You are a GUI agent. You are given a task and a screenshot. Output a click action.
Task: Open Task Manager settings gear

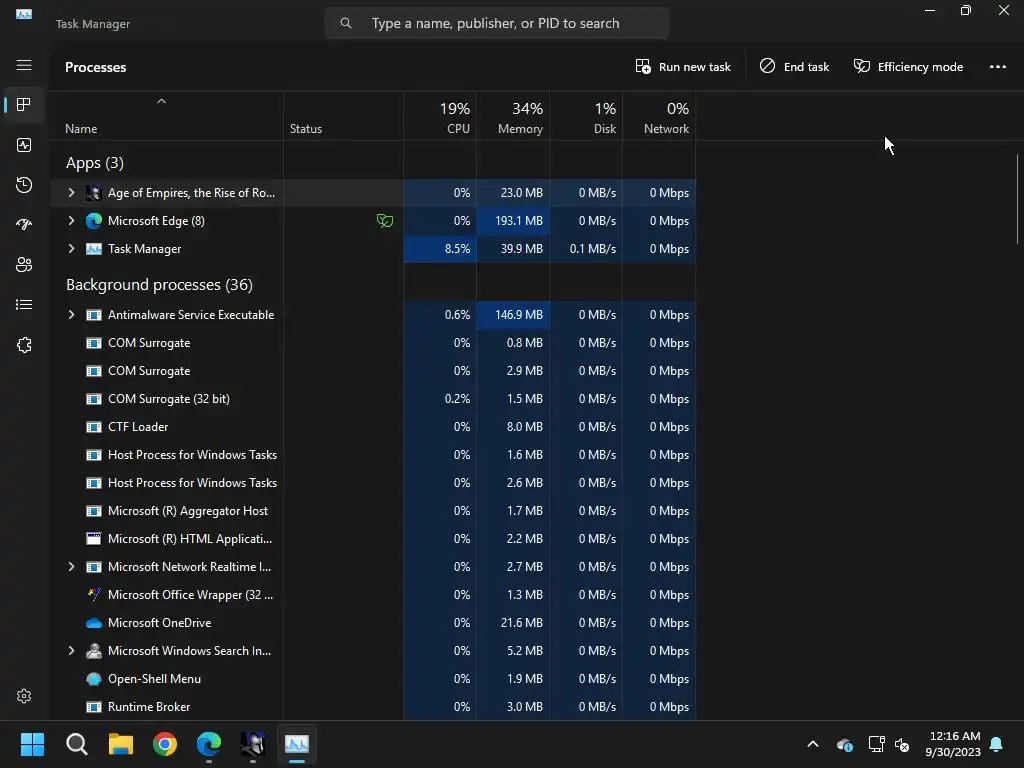[24, 696]
